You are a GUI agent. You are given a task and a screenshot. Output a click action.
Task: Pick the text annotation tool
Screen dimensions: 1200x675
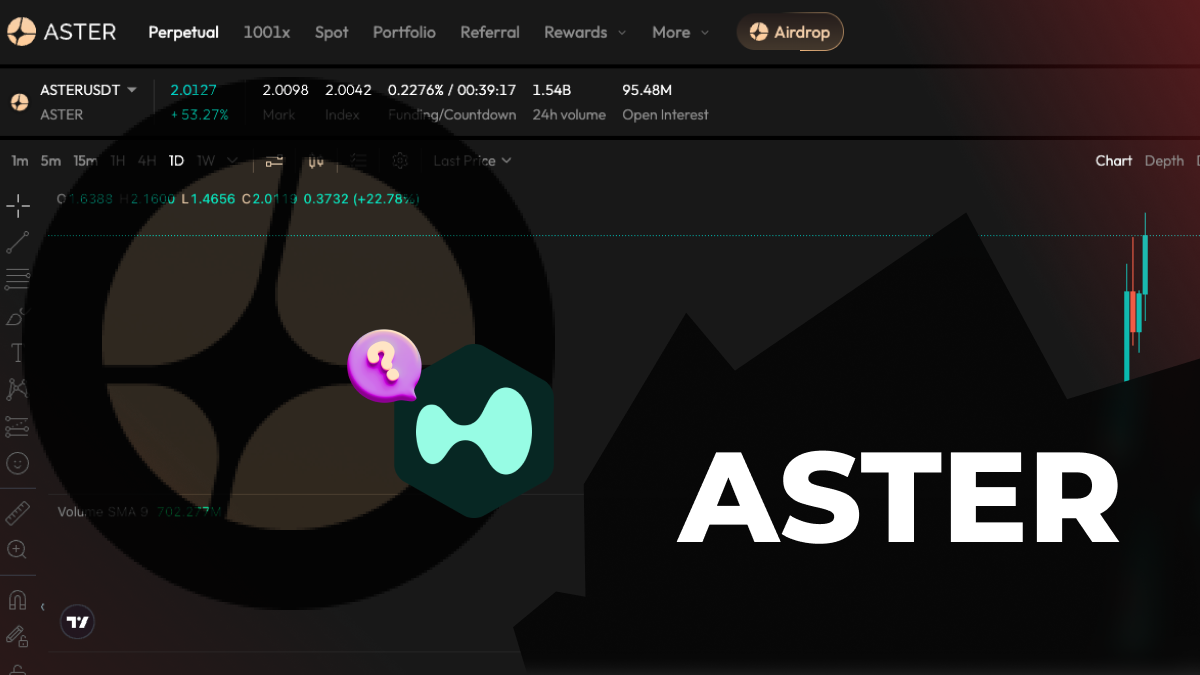pyautogui.click(x=18, y=352)
